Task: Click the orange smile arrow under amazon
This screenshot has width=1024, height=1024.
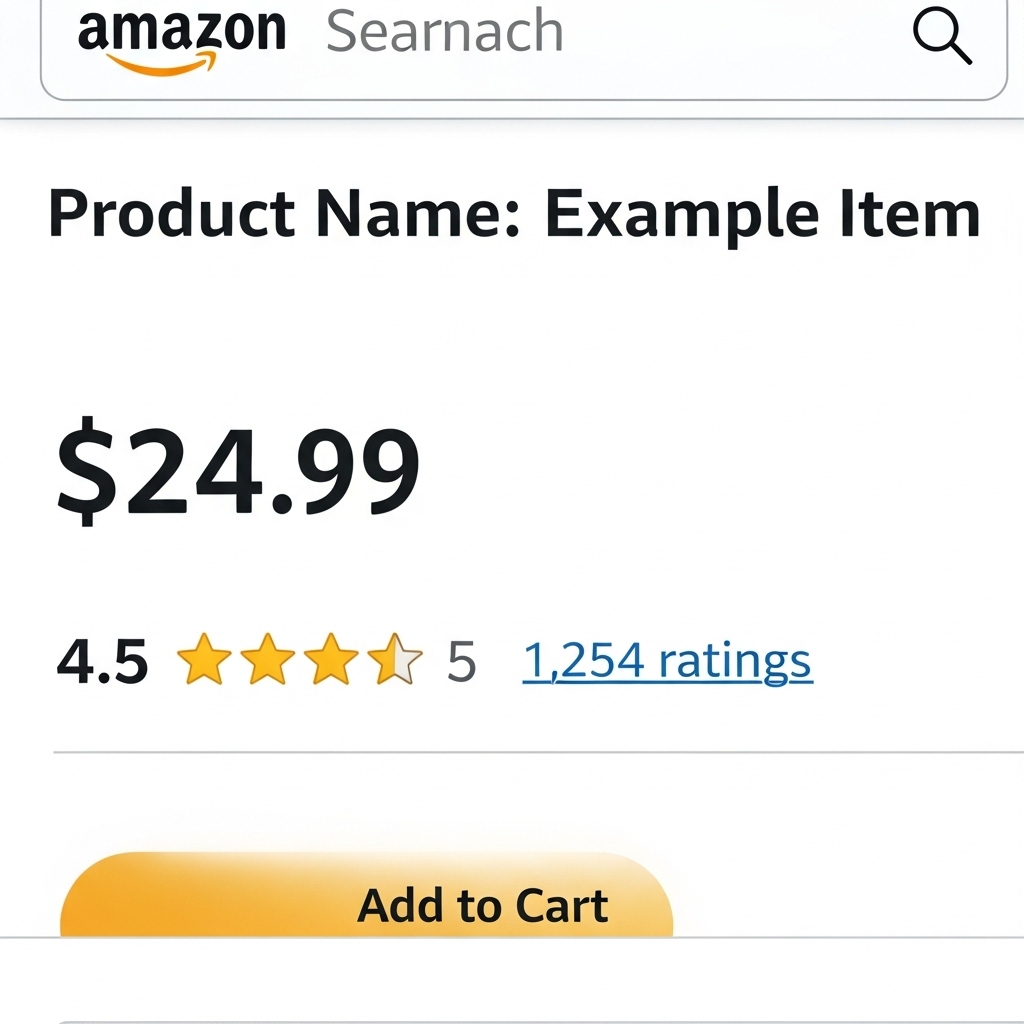Action: (160, 63)
